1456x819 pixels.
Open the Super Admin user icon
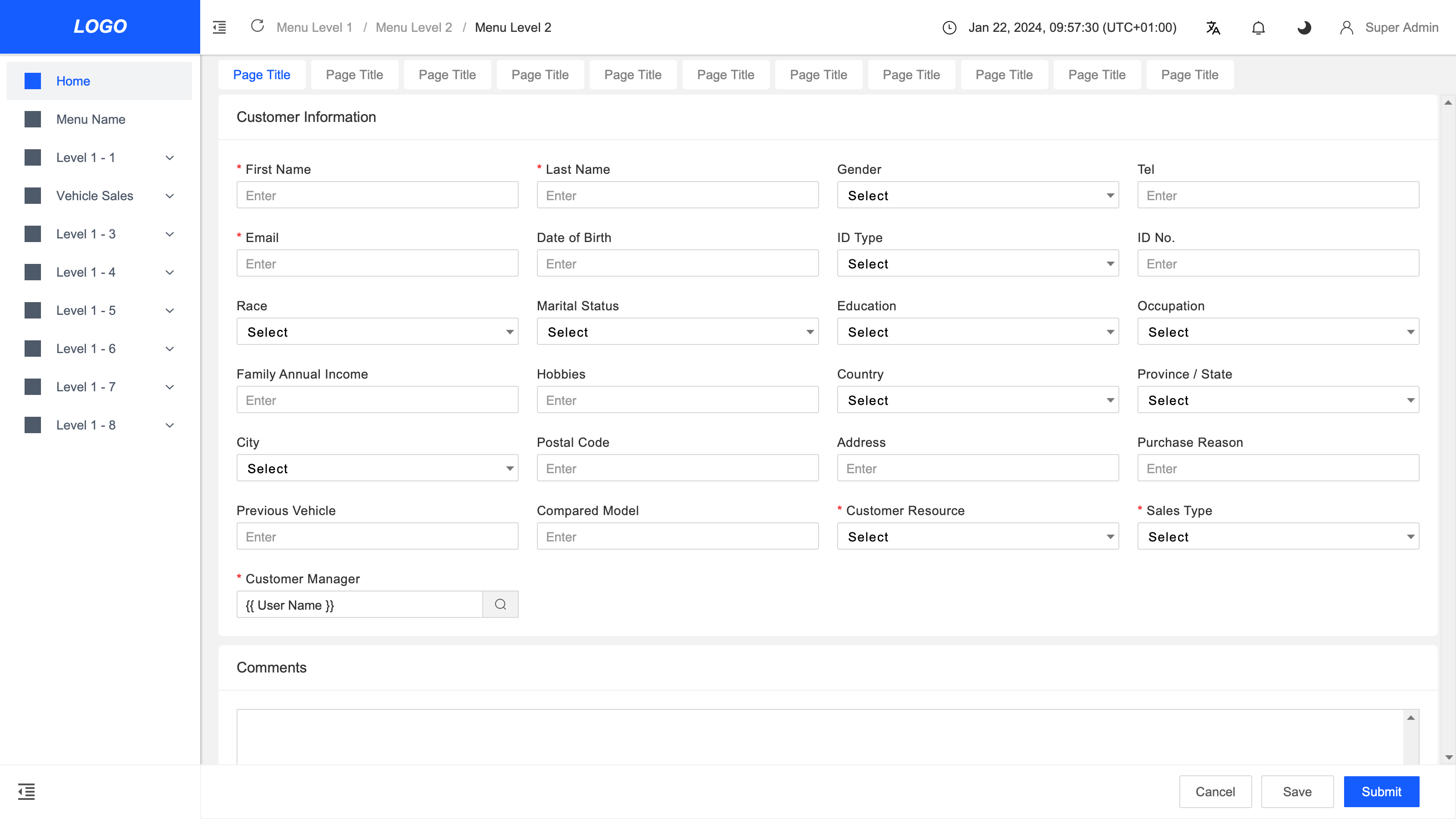click(1346, 28)
